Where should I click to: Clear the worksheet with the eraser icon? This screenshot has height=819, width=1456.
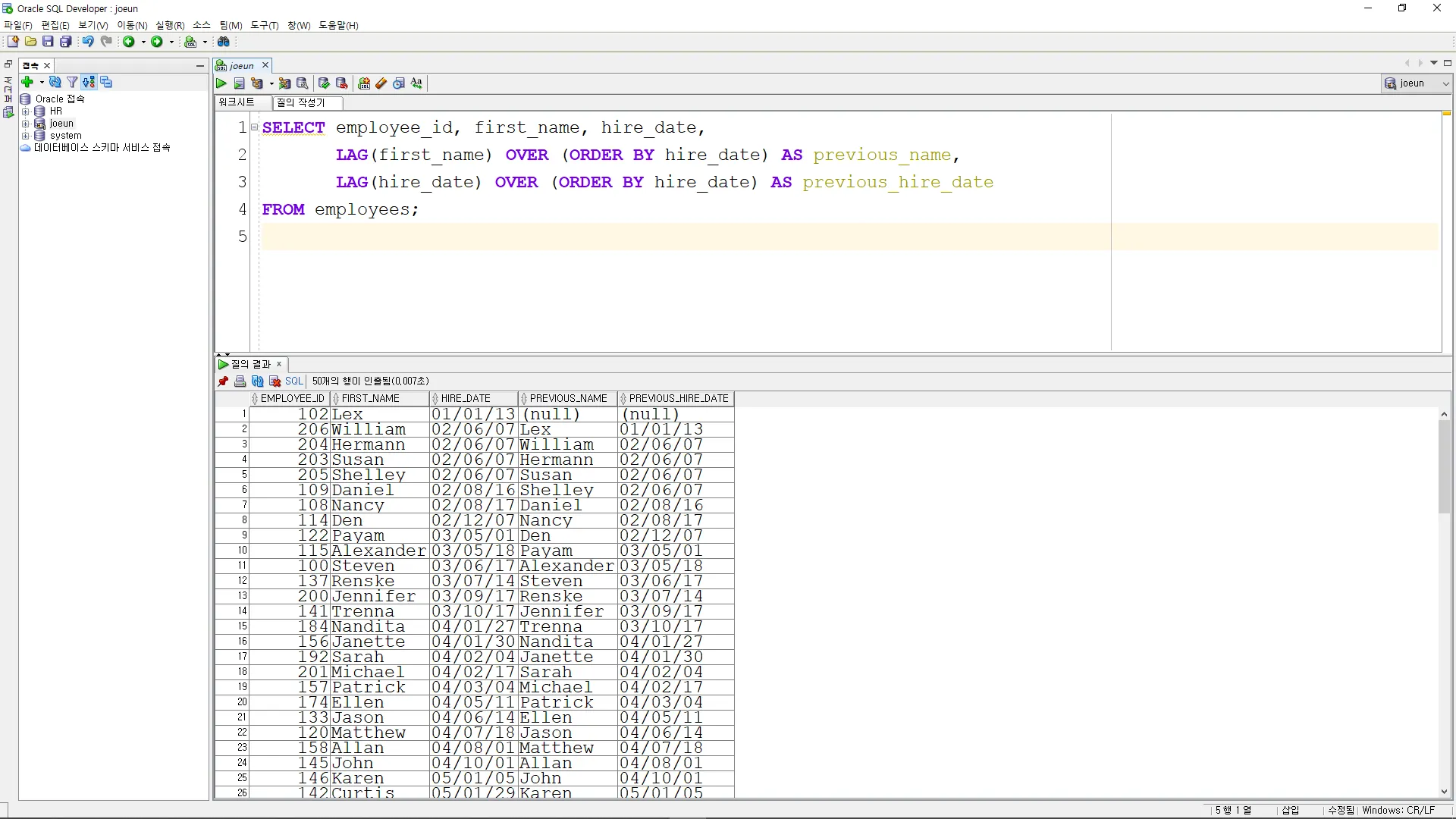(381, 83)
